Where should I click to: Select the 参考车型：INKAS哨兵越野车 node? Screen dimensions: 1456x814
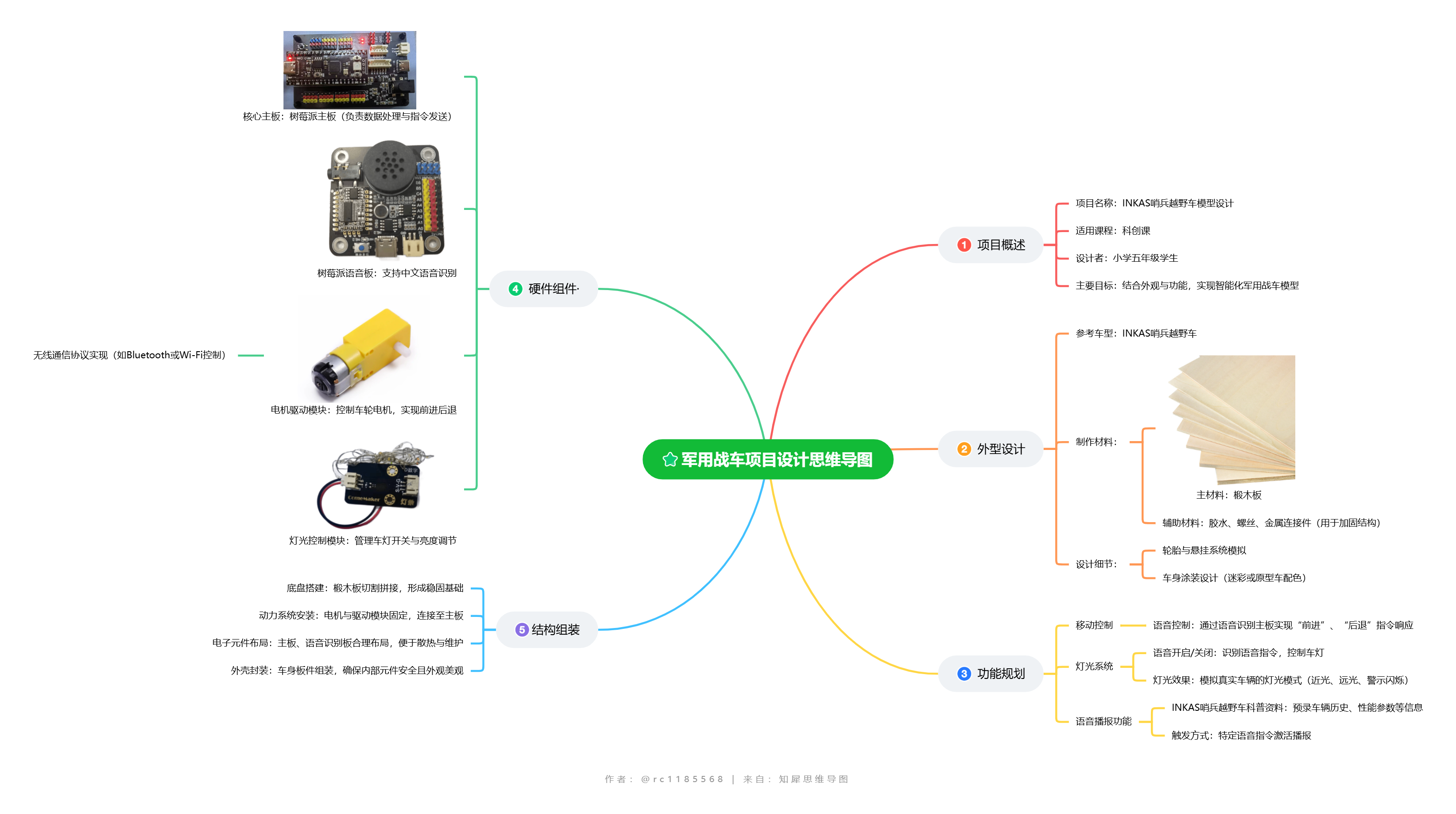[1136, 333]
